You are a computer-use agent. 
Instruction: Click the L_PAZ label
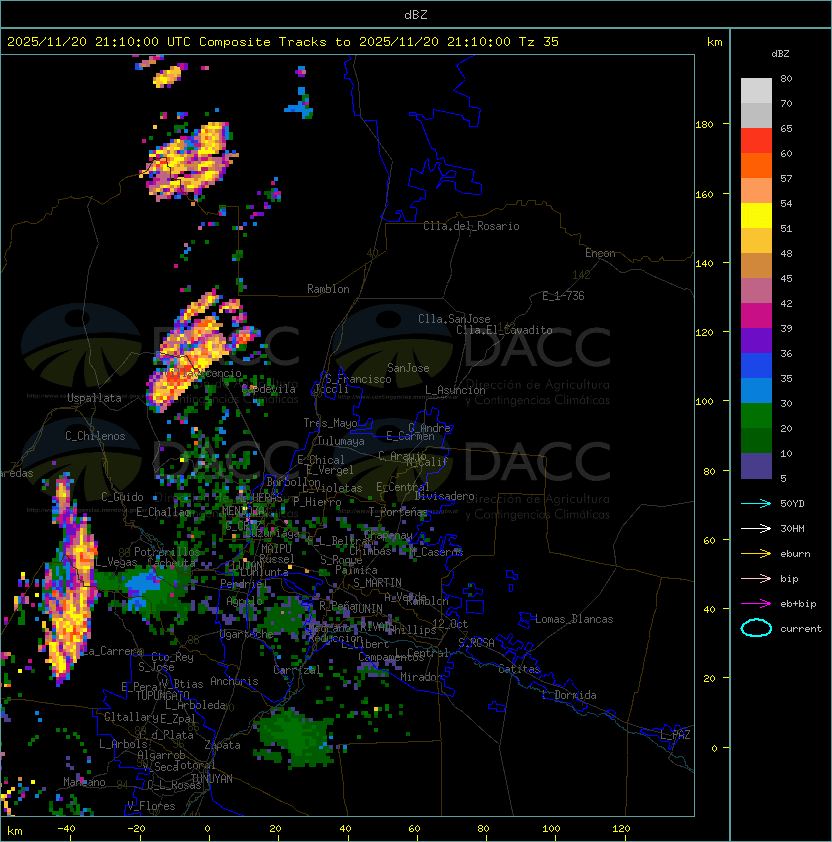tap(675, 735)
